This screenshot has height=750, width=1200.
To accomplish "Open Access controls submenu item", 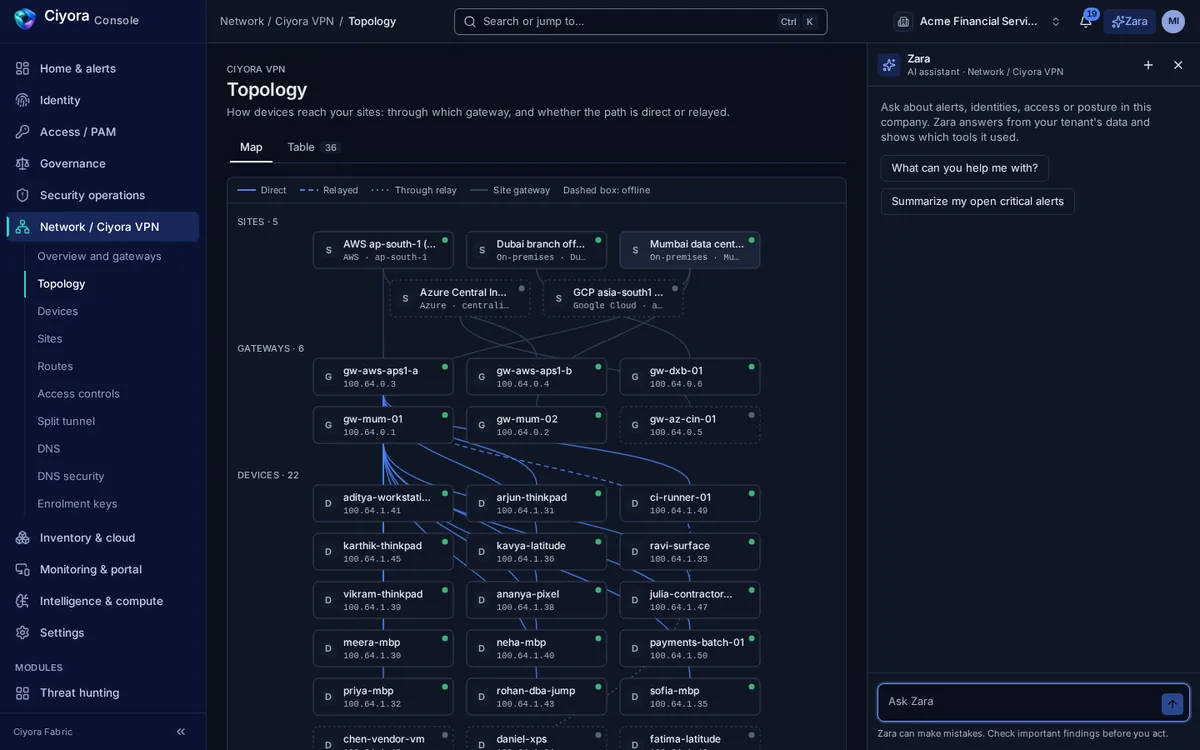I will pos(78,394).
